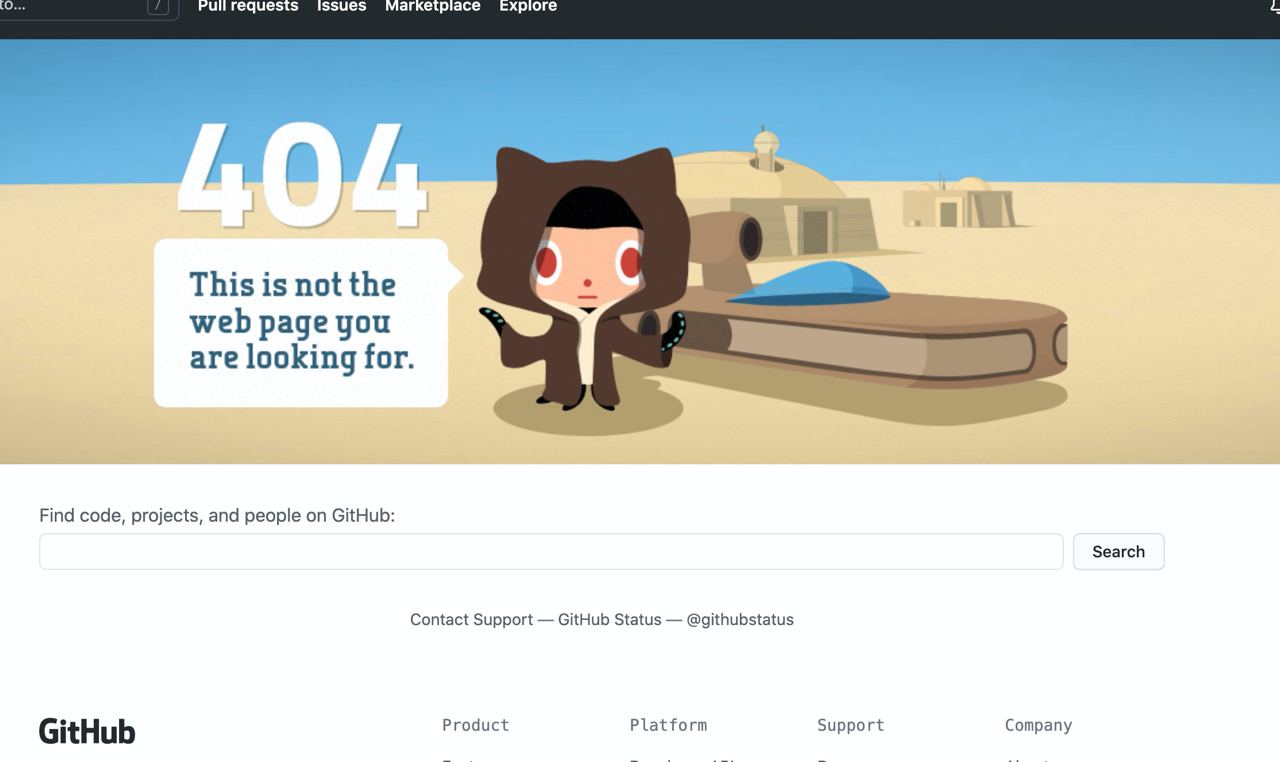Click the 404 heading text
The image size is (1280, 762).
pyautogui.click(x=303, y=175)
